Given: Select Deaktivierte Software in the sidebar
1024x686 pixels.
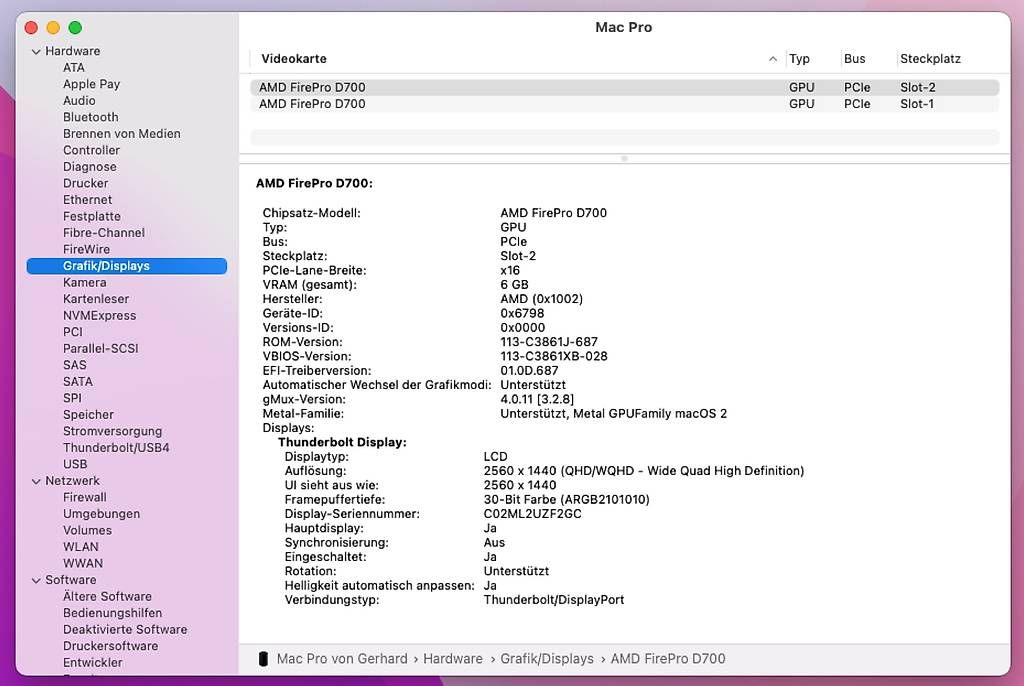Looking at the screenshot, I should click(x=125, y=630).
